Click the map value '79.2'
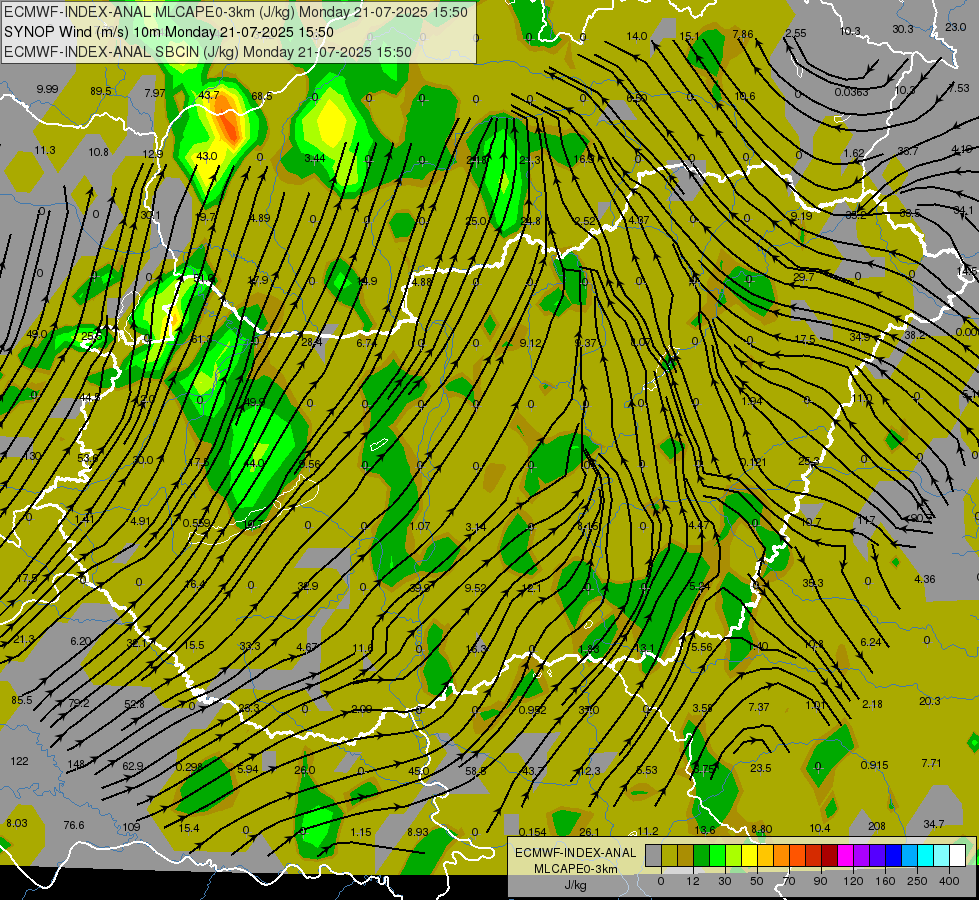The image size is (979, 900). (79, 703)
